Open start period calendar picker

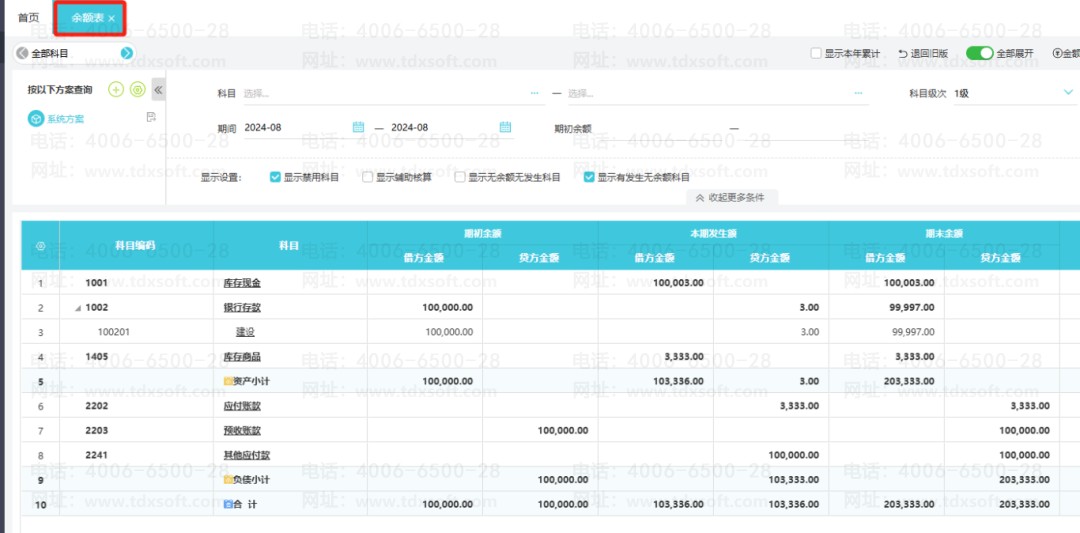pos(358,127)
